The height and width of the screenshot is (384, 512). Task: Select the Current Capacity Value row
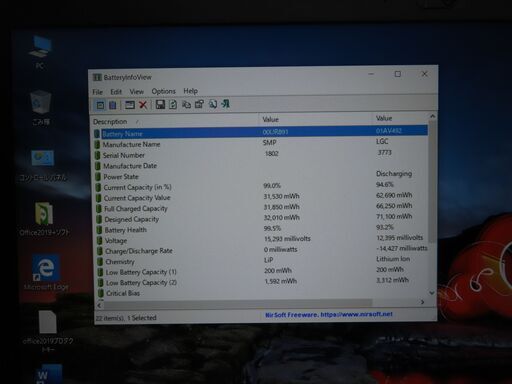tap(260, 197)
